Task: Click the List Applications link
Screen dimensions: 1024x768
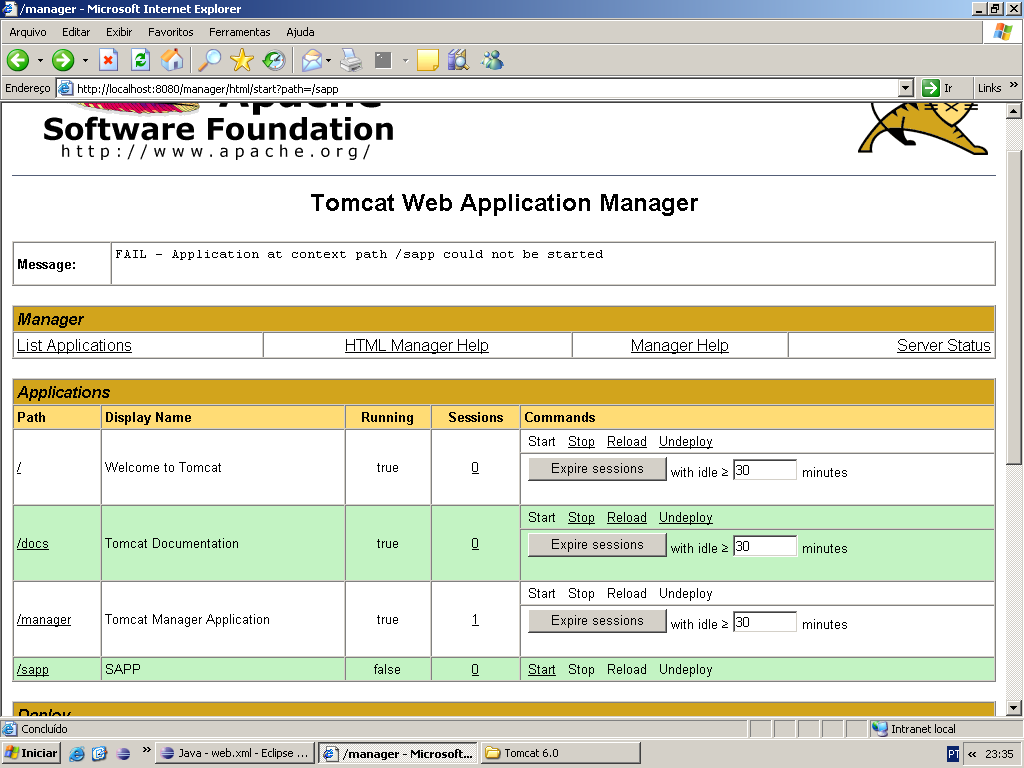Action: point(74,345)
